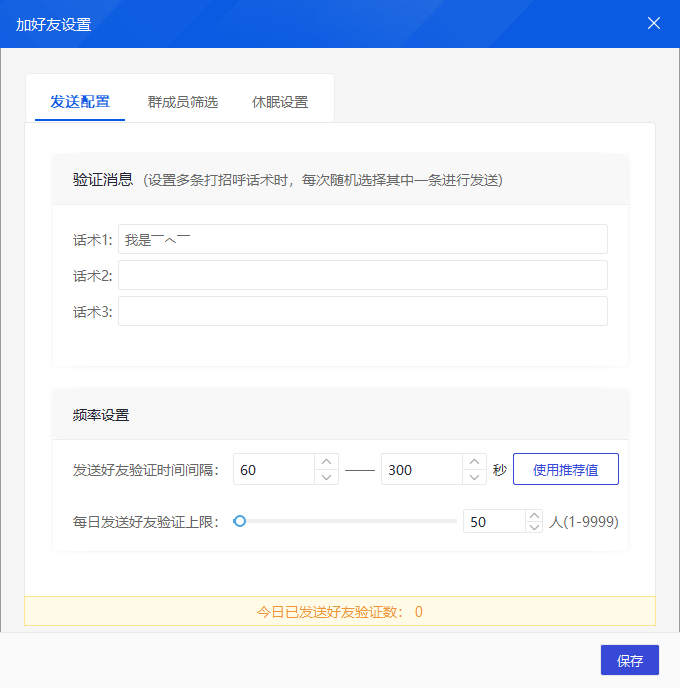Click the 话术2 input field
Image resolution: width=680 pixels, height=688 pixels.
tap(362, 275)
